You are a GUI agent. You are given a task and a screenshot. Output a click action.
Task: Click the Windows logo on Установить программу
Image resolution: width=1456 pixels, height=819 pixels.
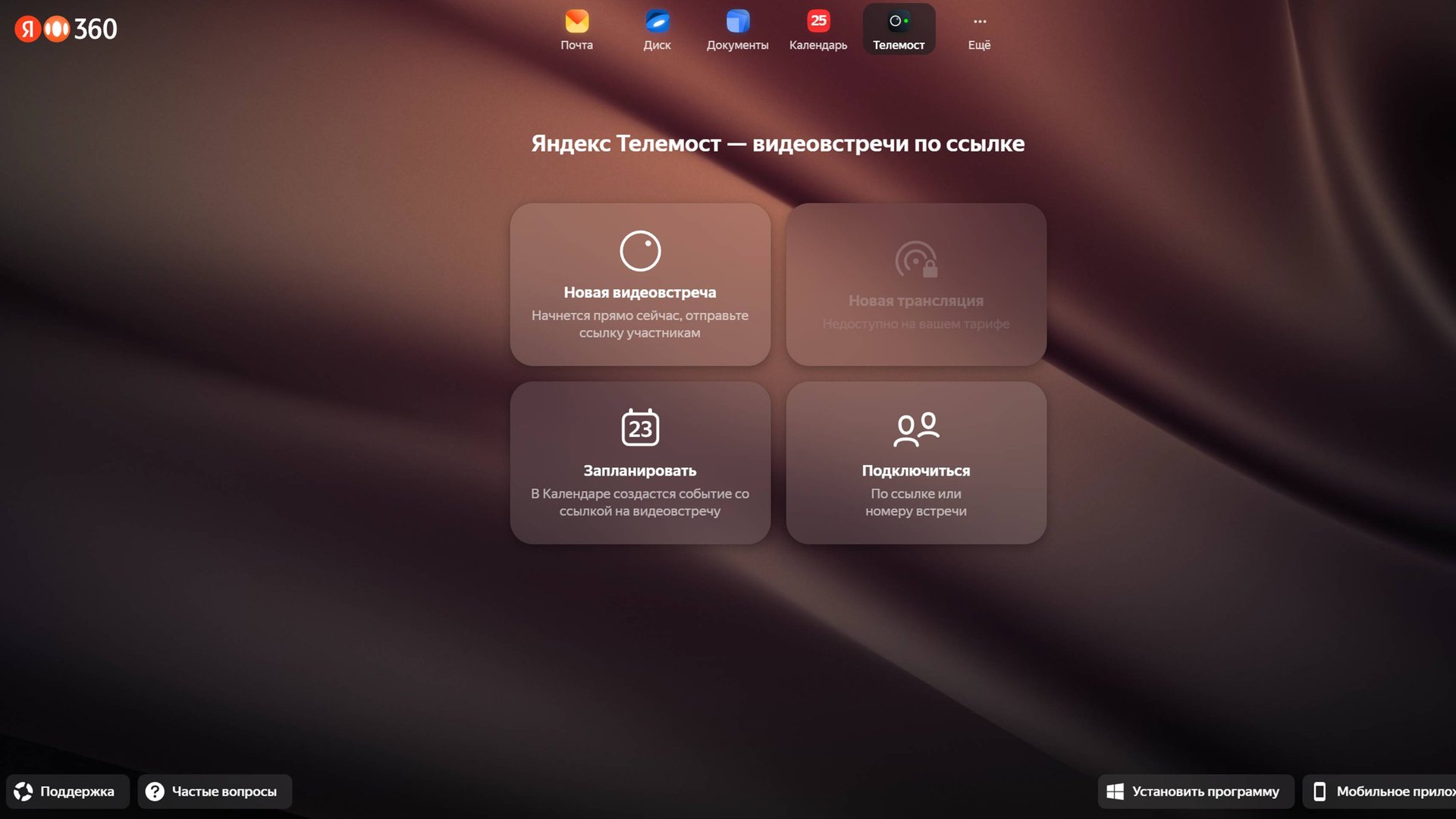pos(1115,791)
